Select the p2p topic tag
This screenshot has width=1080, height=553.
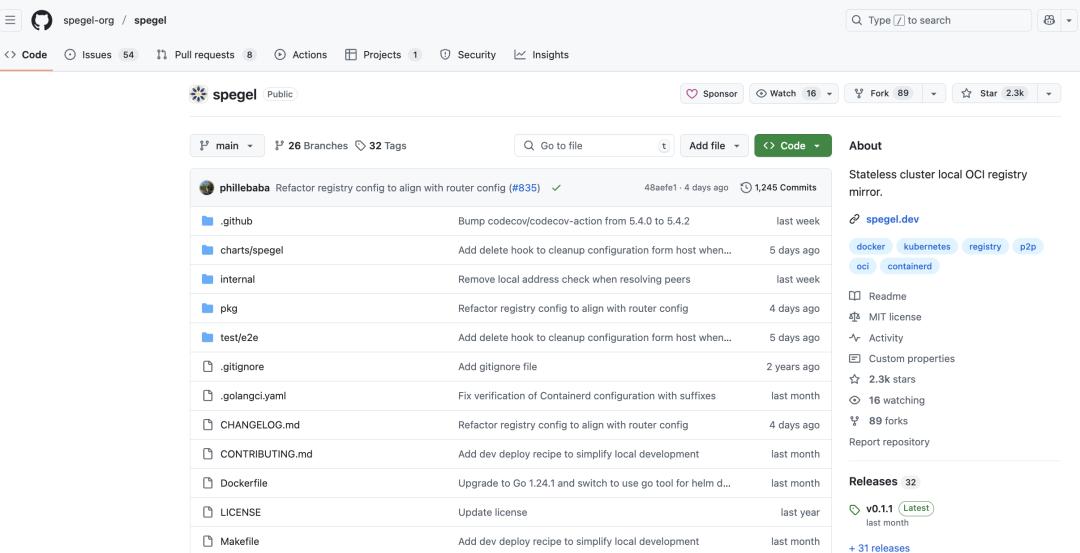1028,246
